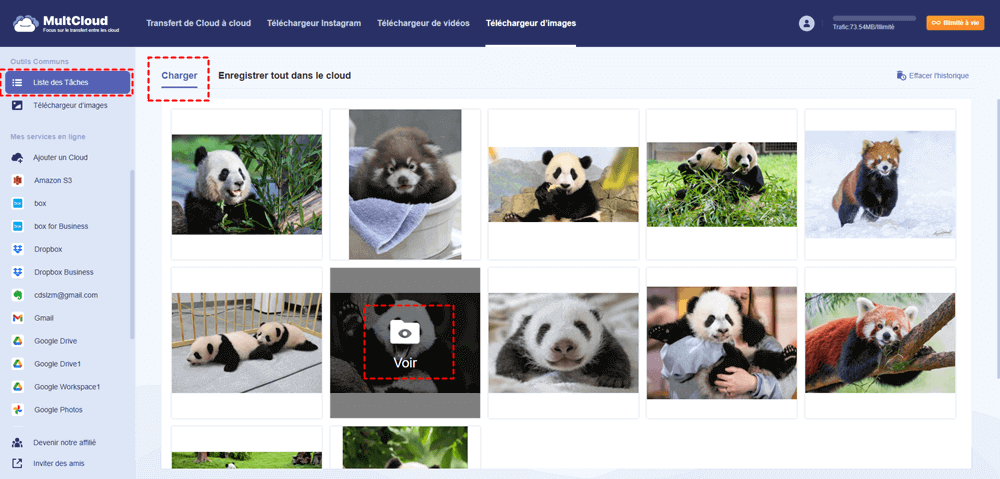This screenshot has height=479, width=1000.
Task: Click Devenir notre affilié link
Action: click(x=64, y=443)
